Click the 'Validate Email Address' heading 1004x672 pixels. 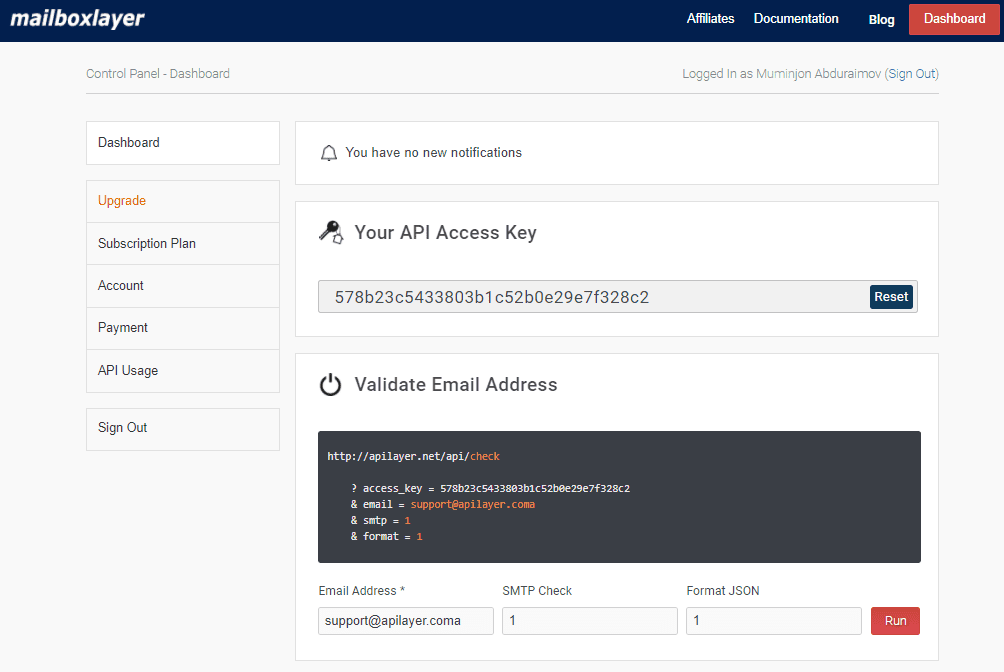coord(456,384)
